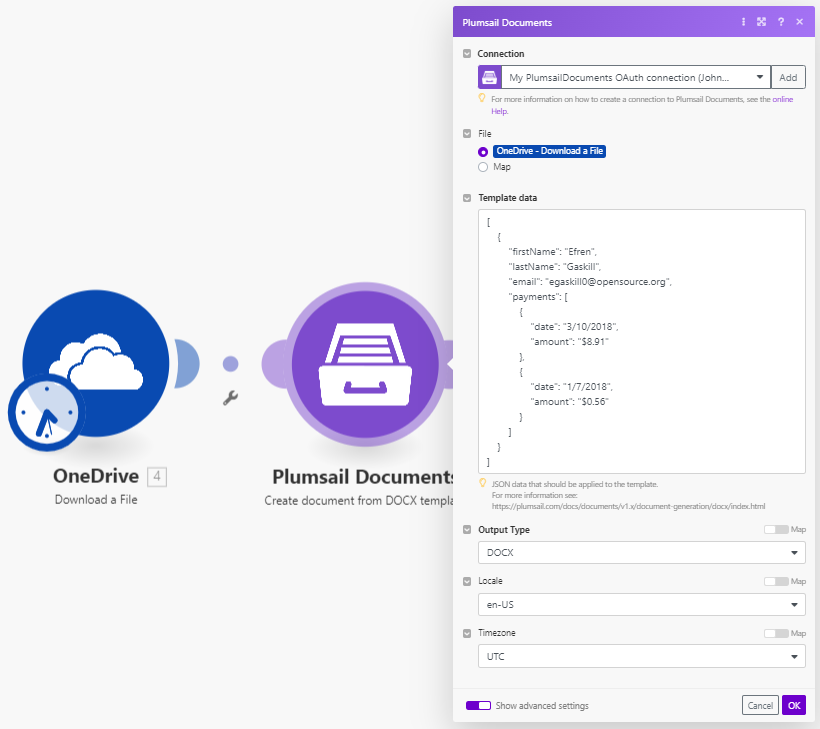The image size is (820, 729).
Task: Open the online Help link
Action: tap(783, 99)
